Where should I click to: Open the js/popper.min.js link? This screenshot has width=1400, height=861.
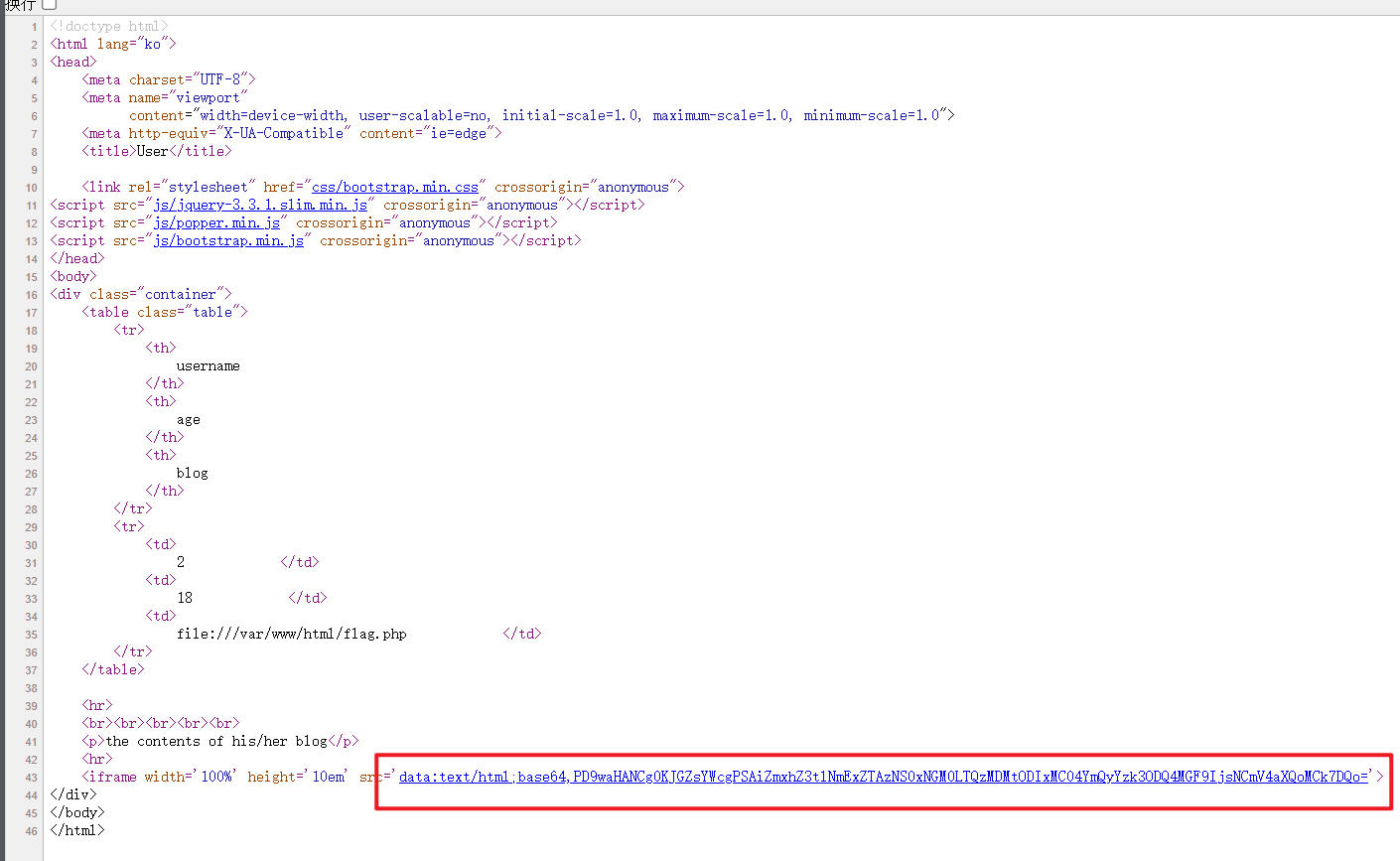[216, 222]
